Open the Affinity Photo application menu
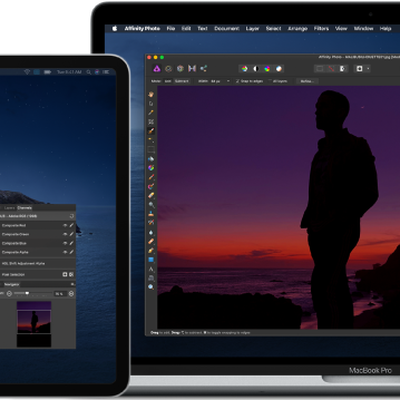 (142, 28)
